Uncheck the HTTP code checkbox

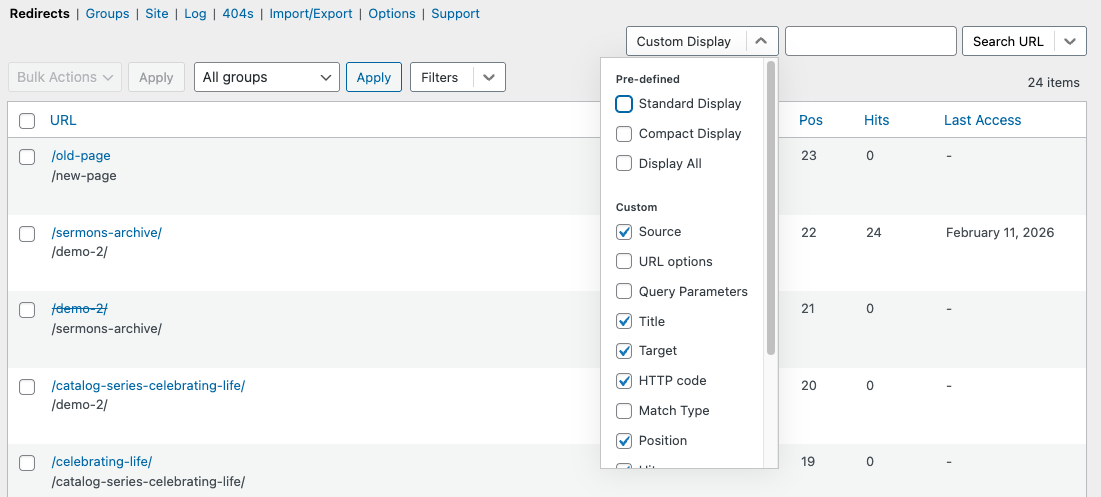coord(624,381)
